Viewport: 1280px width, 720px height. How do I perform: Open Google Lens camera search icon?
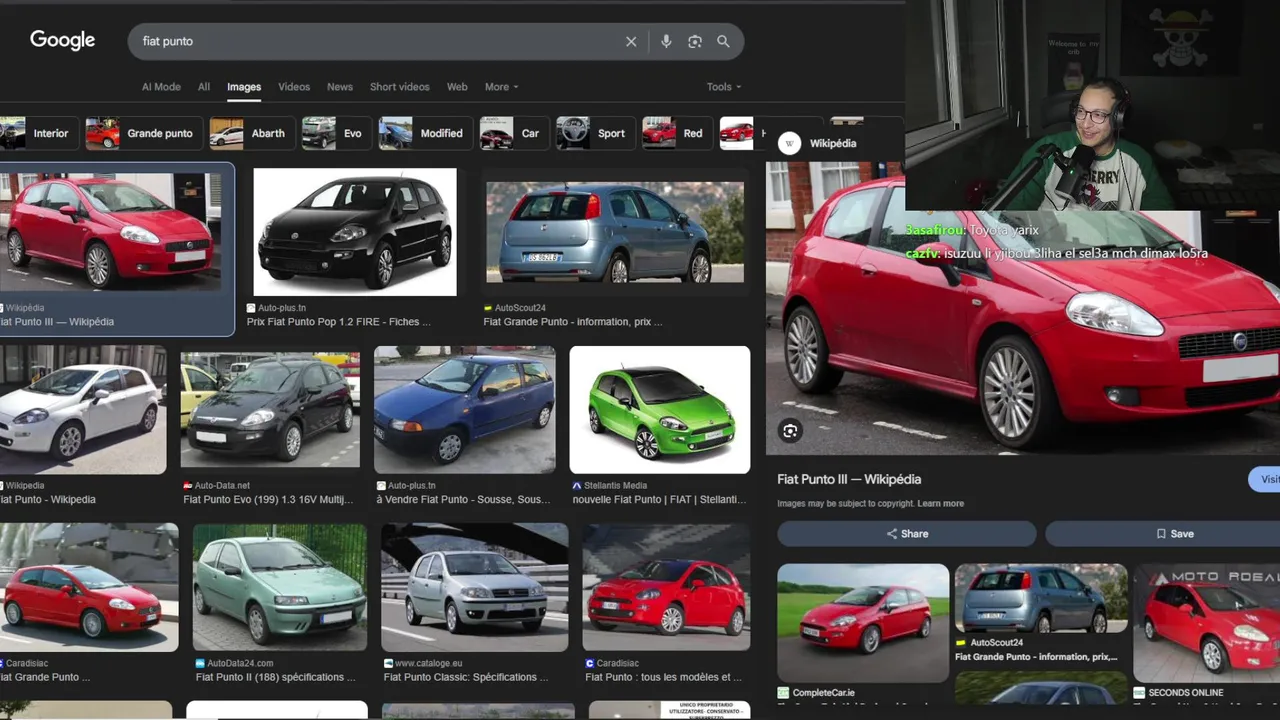point(695,41)
